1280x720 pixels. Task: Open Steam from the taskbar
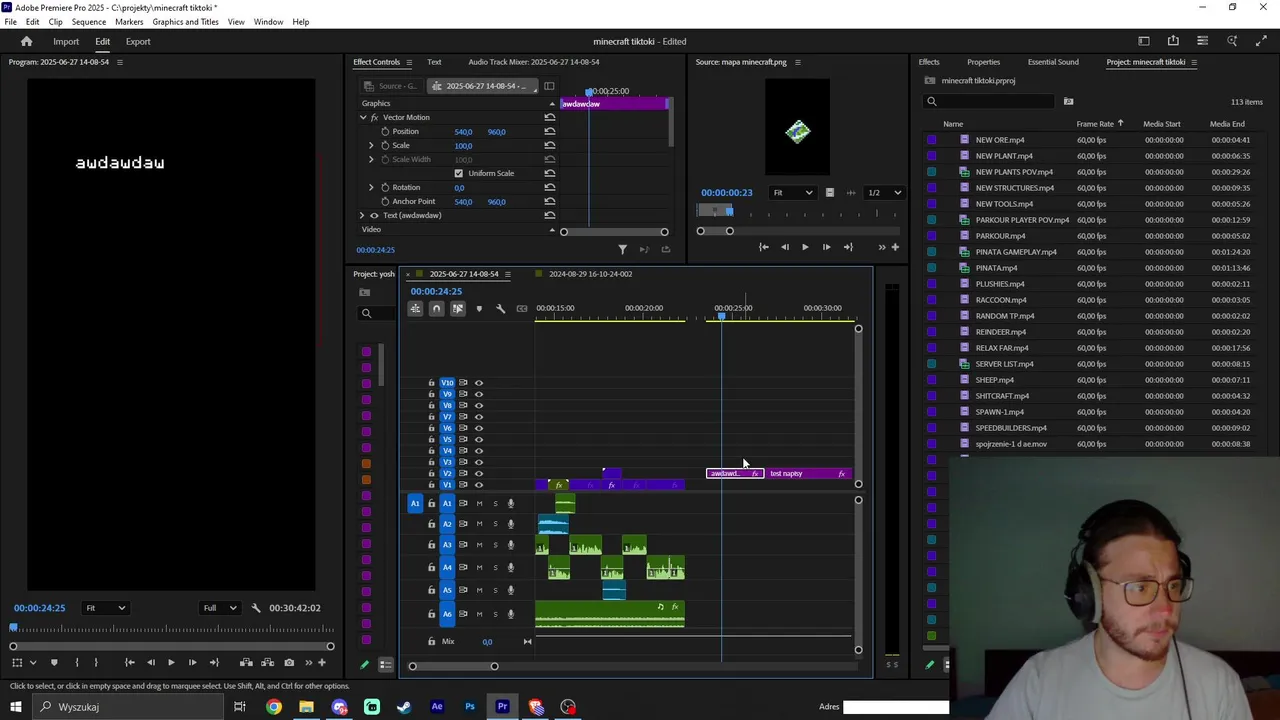tap(404, 707)
